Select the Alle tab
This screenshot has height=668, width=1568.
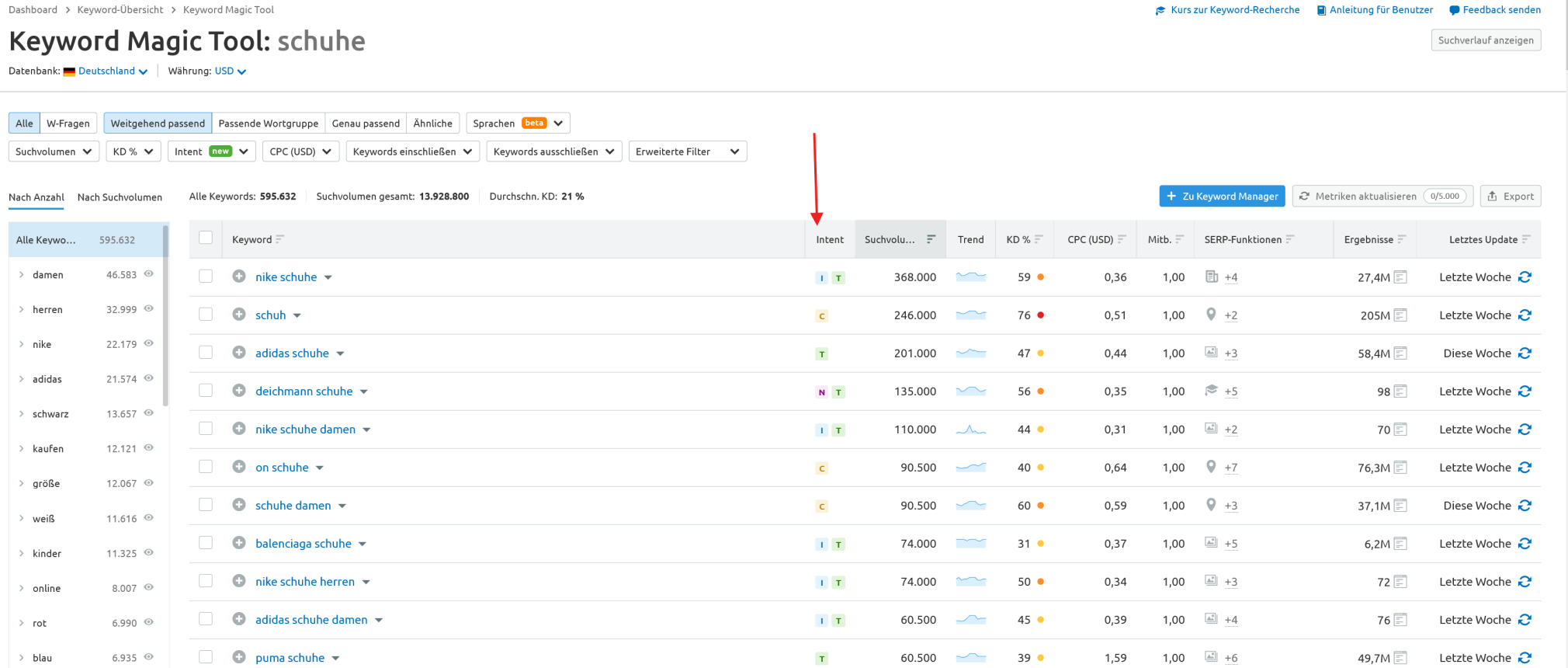pyautogui.click(x=24, y=123)
